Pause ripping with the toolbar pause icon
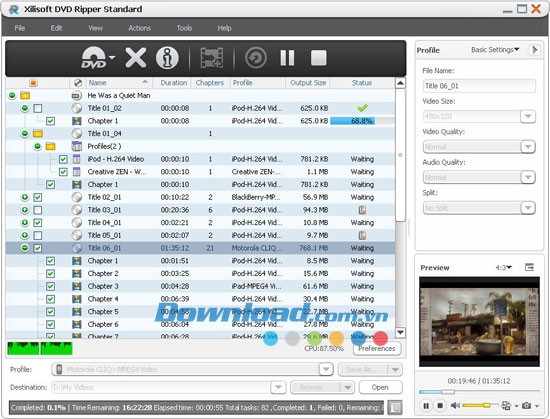Screen dimensions: 550x419 coord(287,58)
